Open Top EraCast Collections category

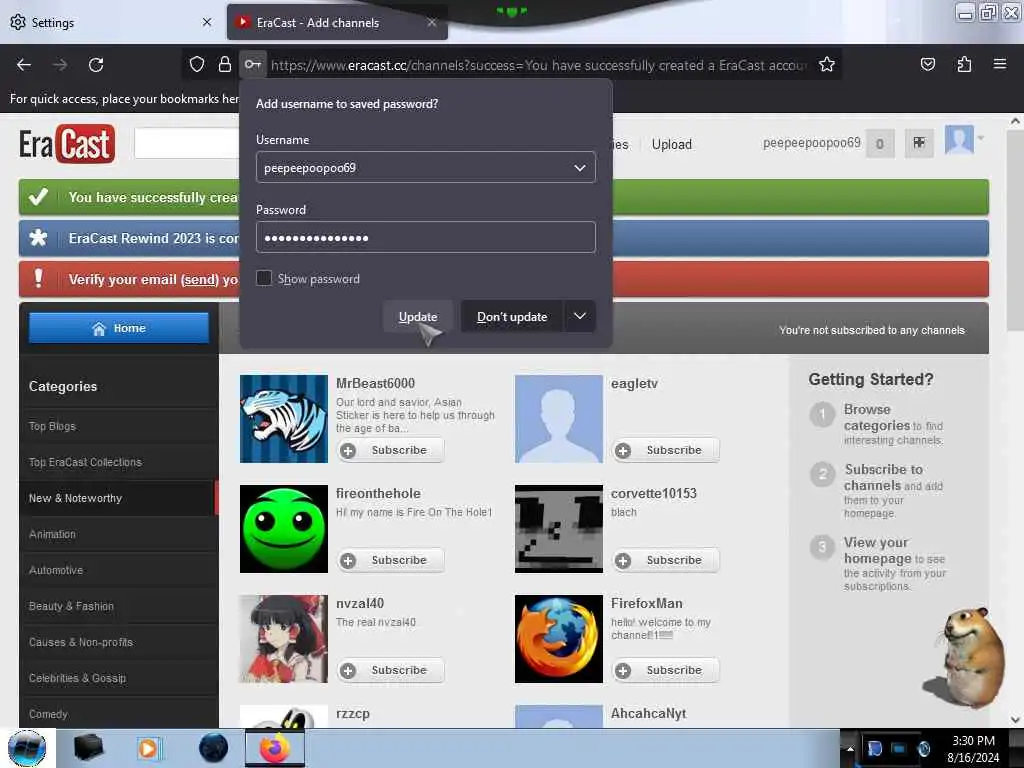click(x=85, y=462)
